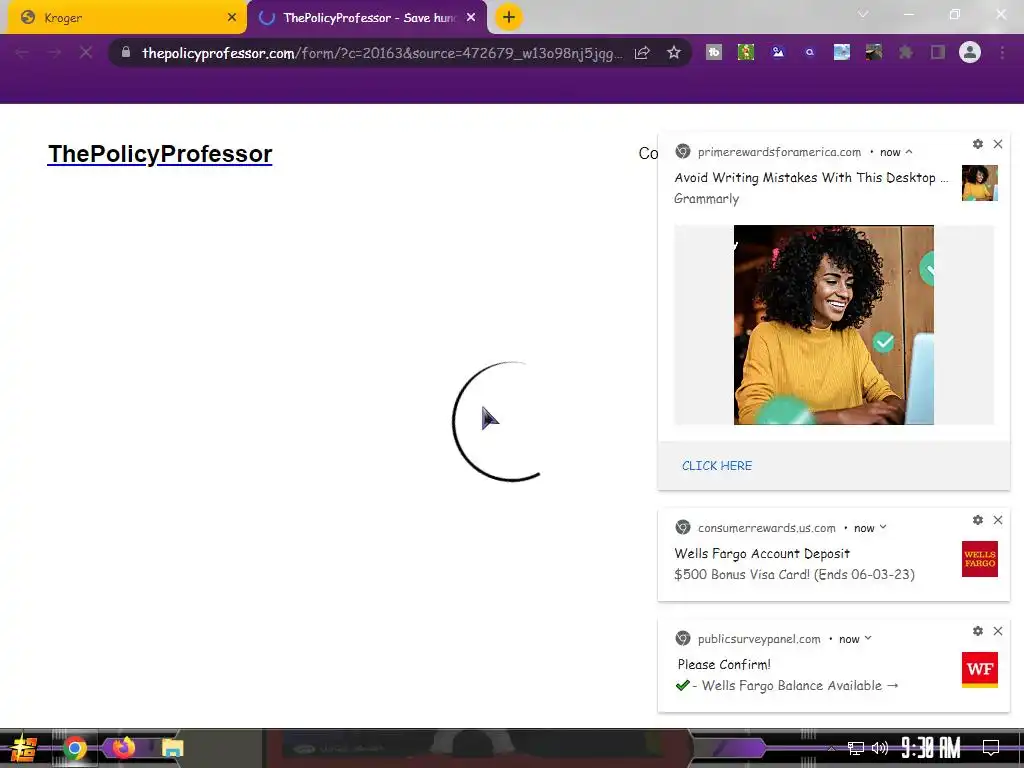Viewport: 1024px width, 768px height.
Task: Click $500 Bonus Visa Card text
Action: pyautogui.click(x=794, y=575)
